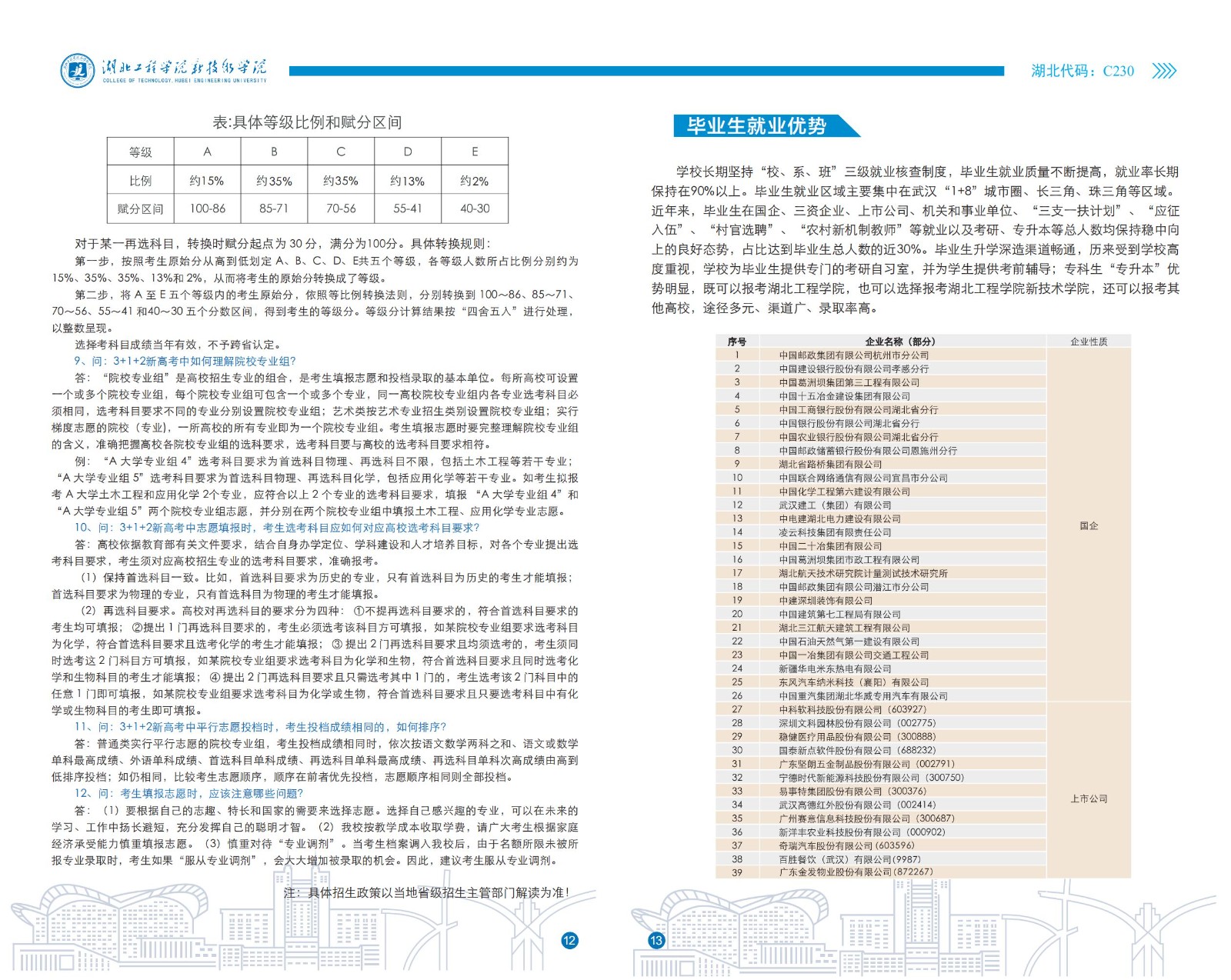Click question 9 about 院校专业组

pos(185,361)
